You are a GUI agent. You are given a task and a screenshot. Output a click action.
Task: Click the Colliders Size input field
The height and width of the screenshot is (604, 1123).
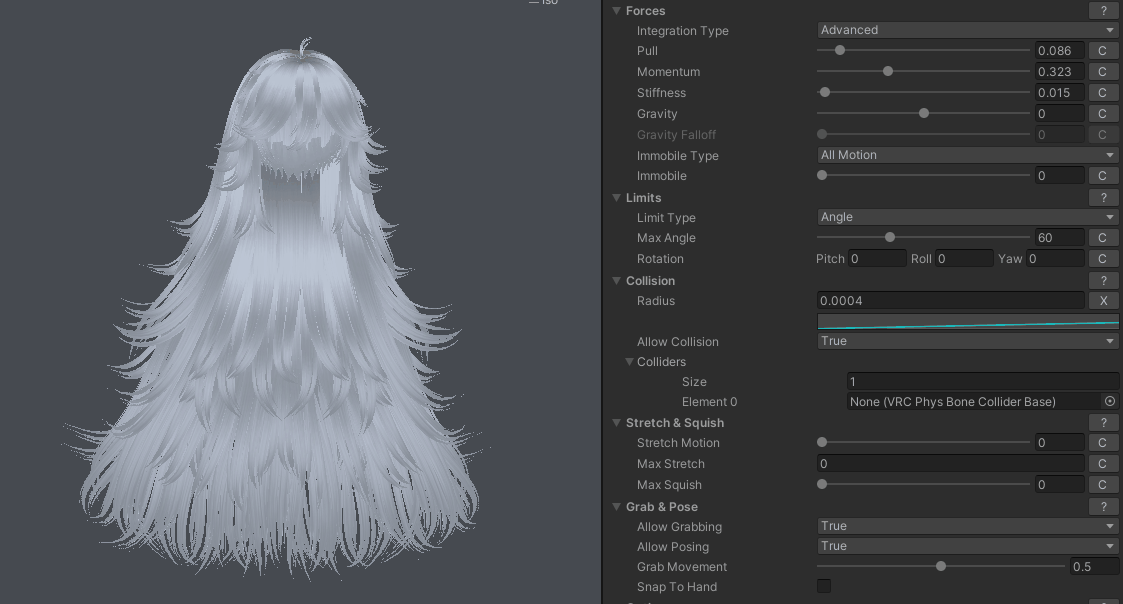click(x=981, y=382)
